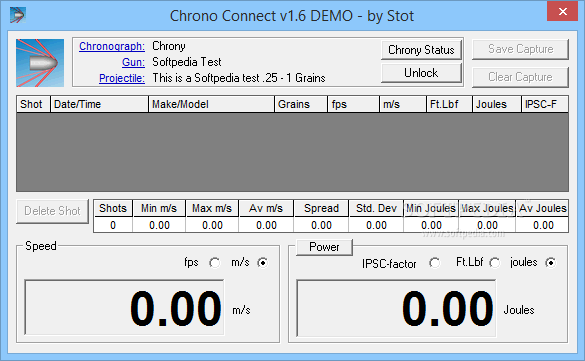
Task: Close the Chrono Connect window
Action: pos(562,12)
